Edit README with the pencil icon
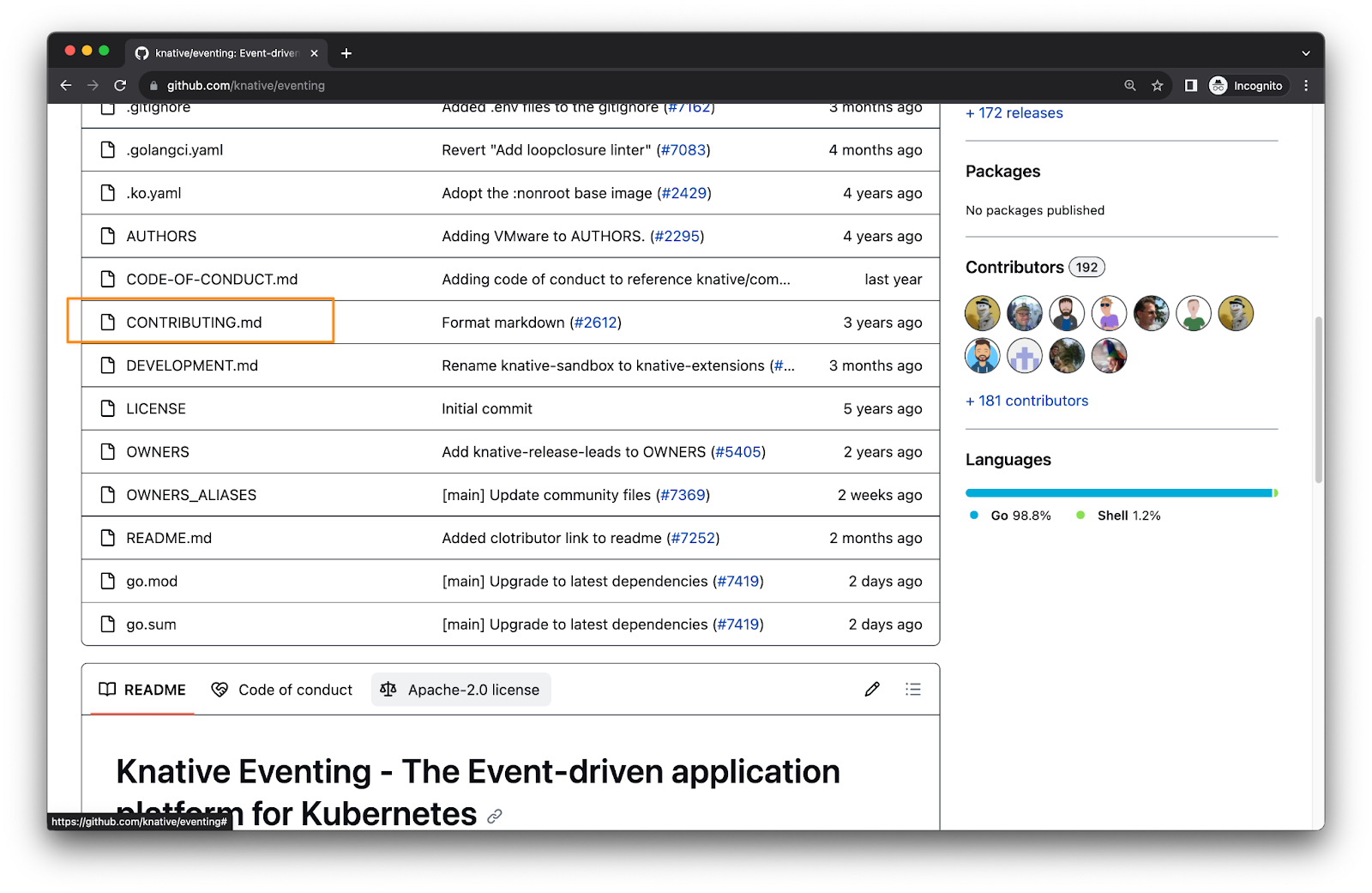Image resolution: width=1372 pixels, height=893 pixels. pos(872,690)
